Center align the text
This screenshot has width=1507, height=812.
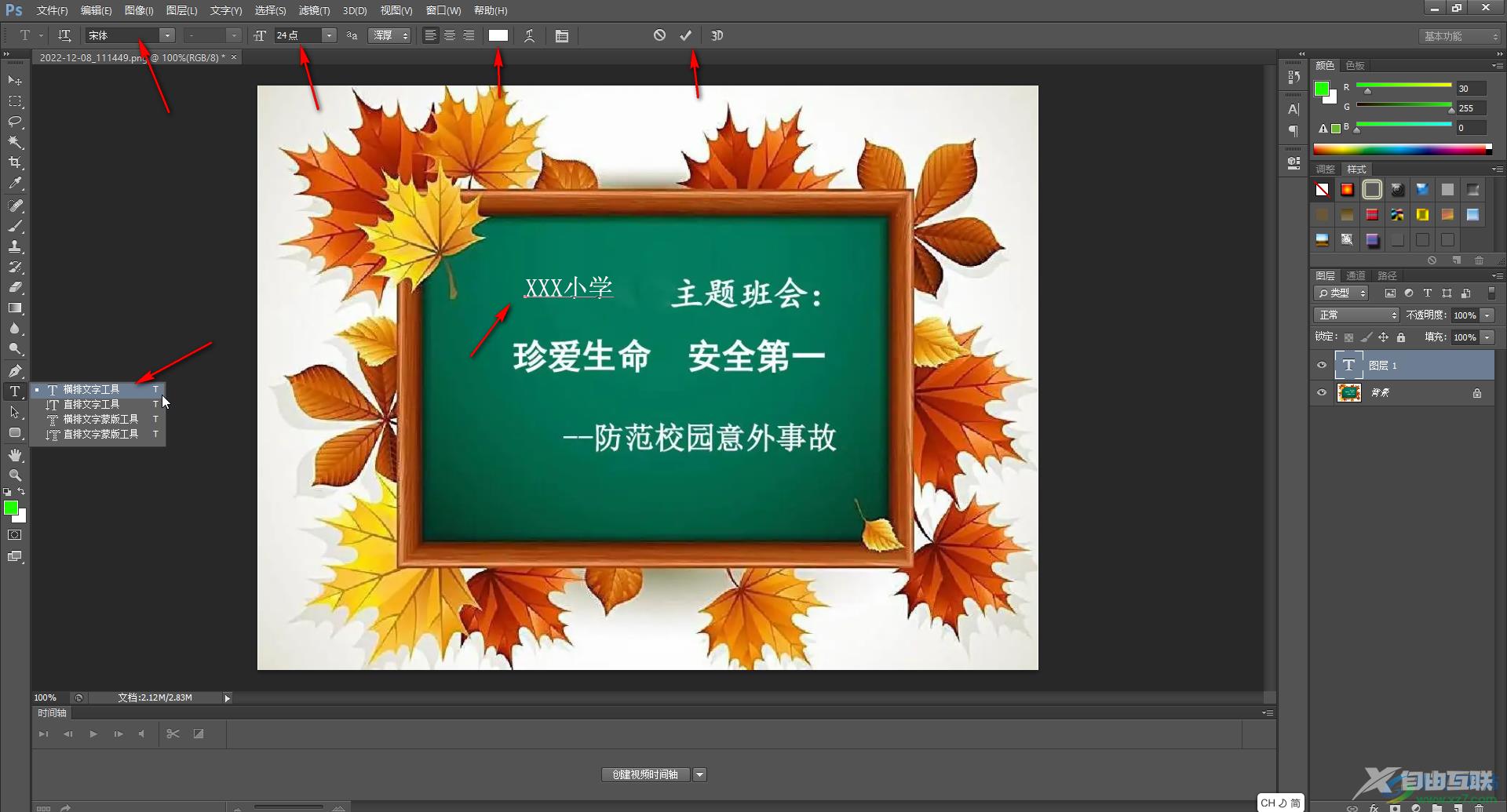[450, 35]
